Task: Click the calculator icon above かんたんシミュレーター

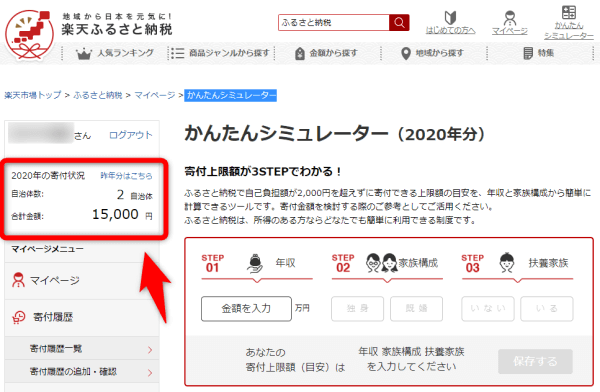Action: [x=569, y=12]
